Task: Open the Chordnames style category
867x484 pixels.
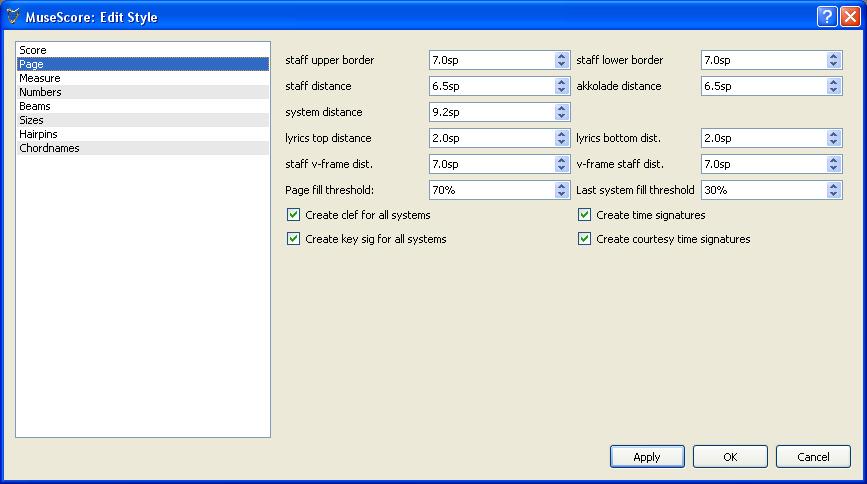Action: click(143, 148)
